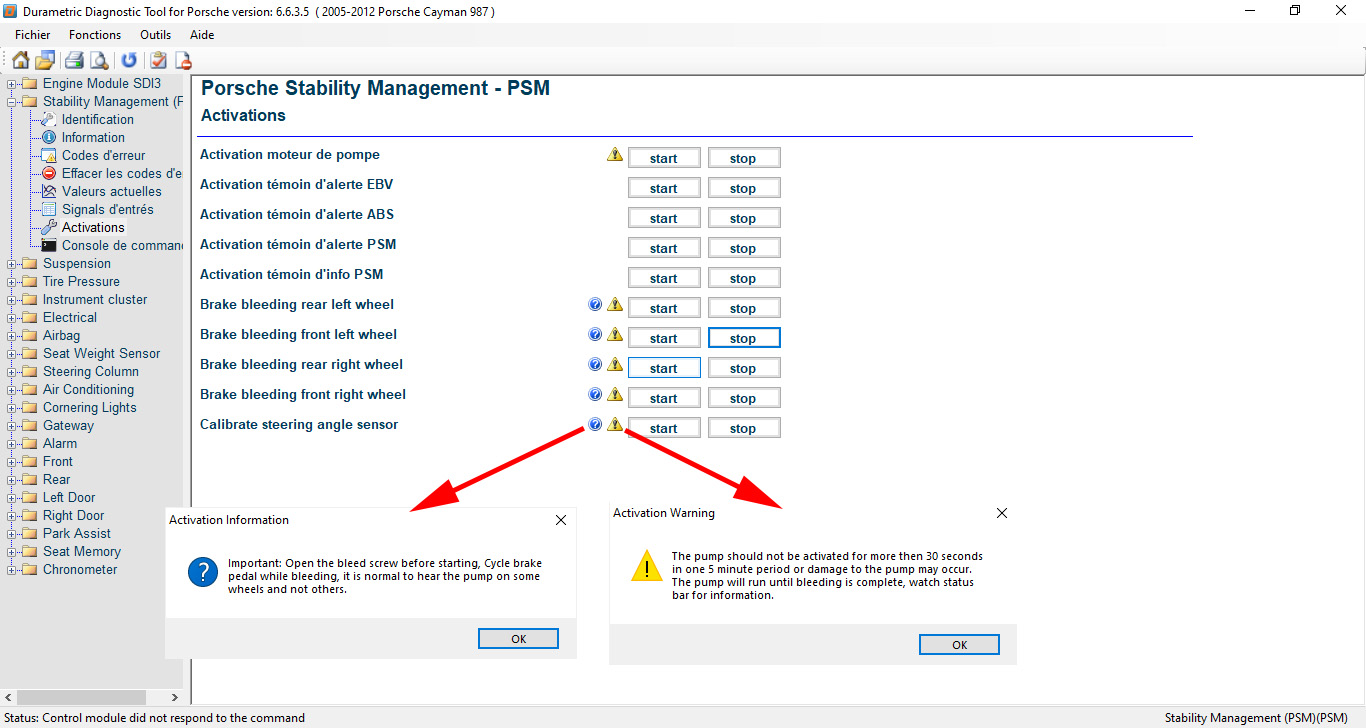Start Activation témoin d'alerte ABS

pos(664,218)
